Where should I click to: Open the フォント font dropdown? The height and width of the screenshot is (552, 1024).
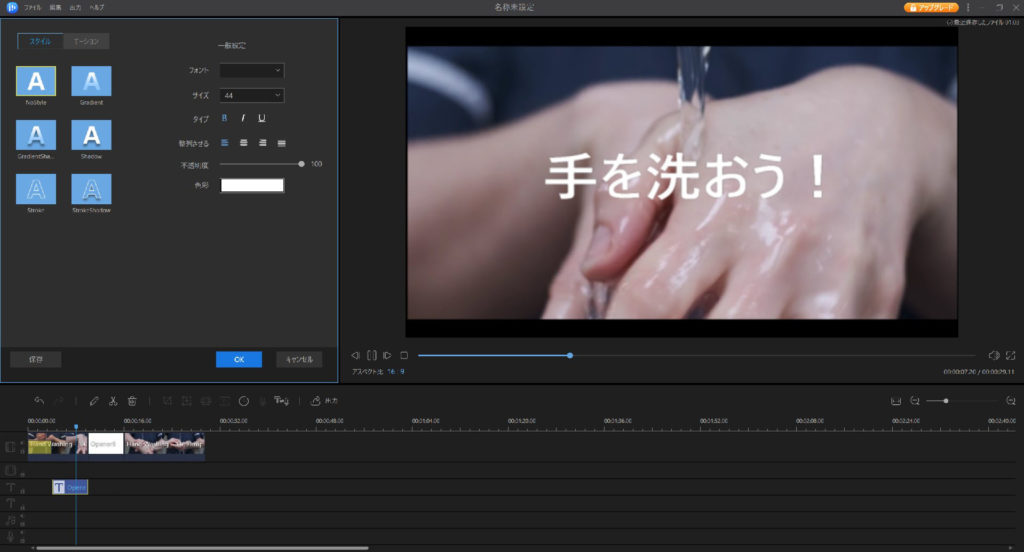click(x=251, y=71)
